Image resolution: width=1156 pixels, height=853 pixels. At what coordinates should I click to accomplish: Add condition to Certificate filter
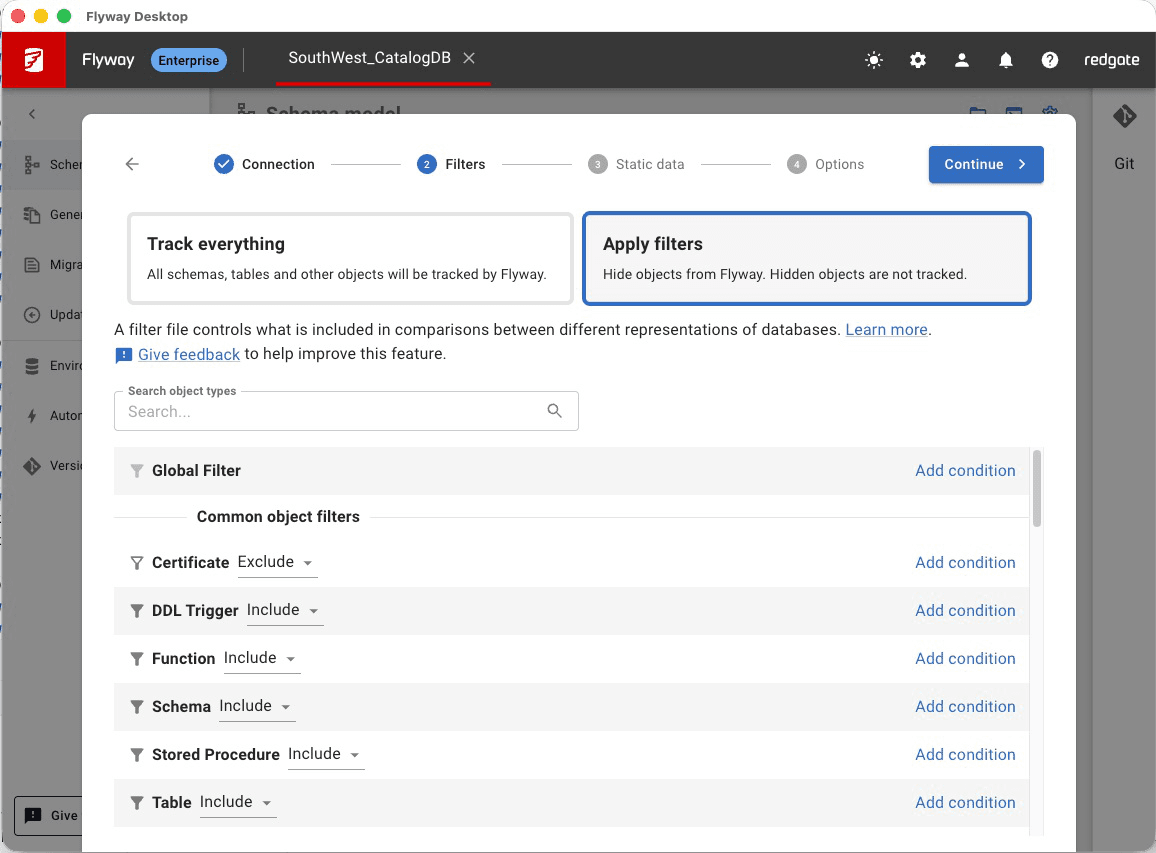coord(965,563)
